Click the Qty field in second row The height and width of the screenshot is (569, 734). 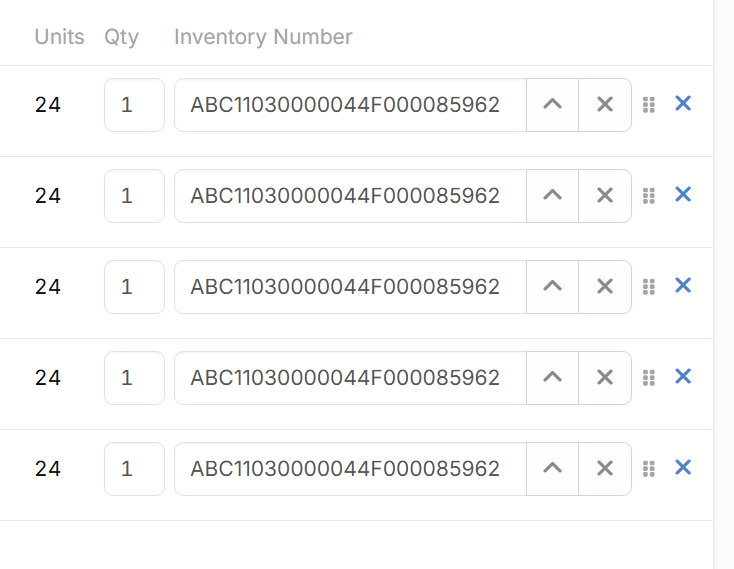coord(134,196)
